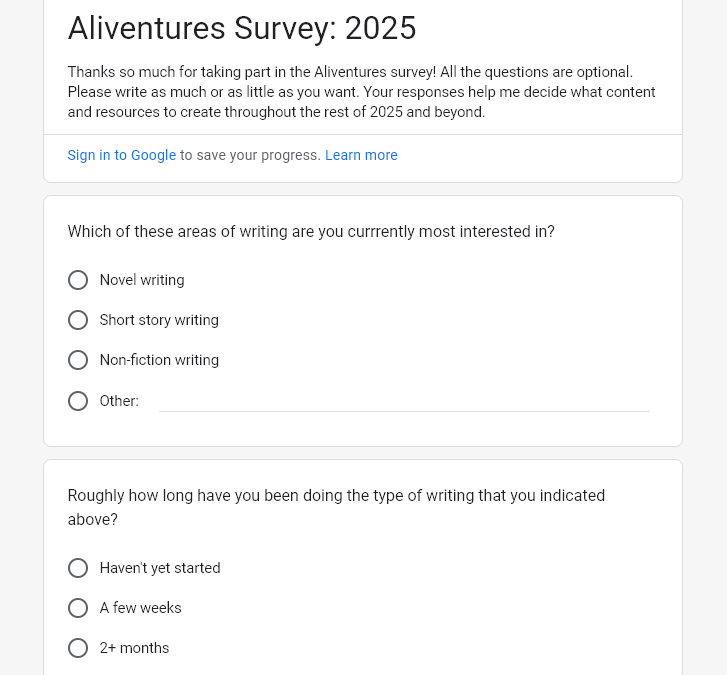Choose the "Short story writing" radio circle
Image resolution: width=727 pixels, height=675 pixels.
[x=78, y=321]
